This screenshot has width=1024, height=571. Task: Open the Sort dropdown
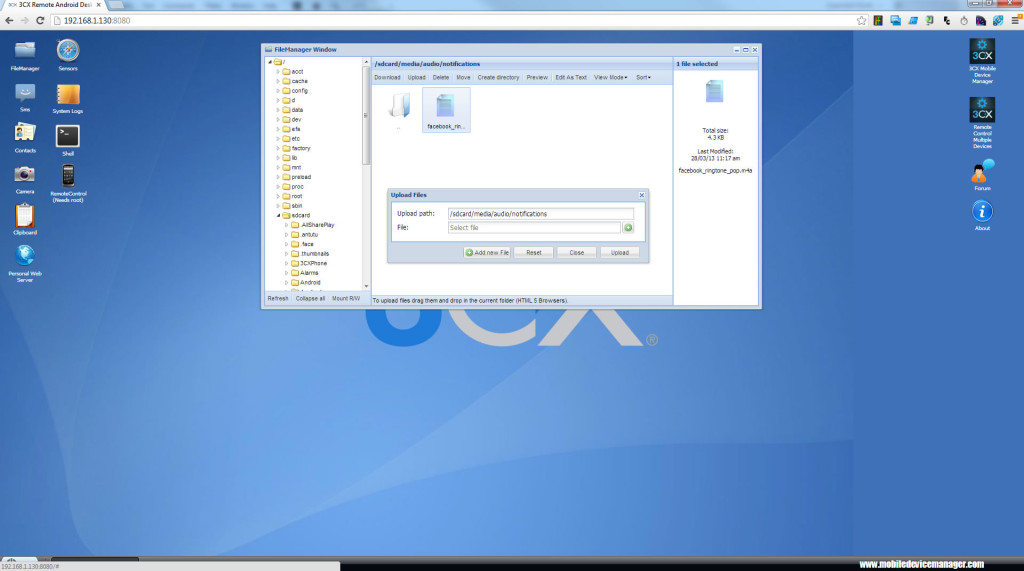[643, 77]
